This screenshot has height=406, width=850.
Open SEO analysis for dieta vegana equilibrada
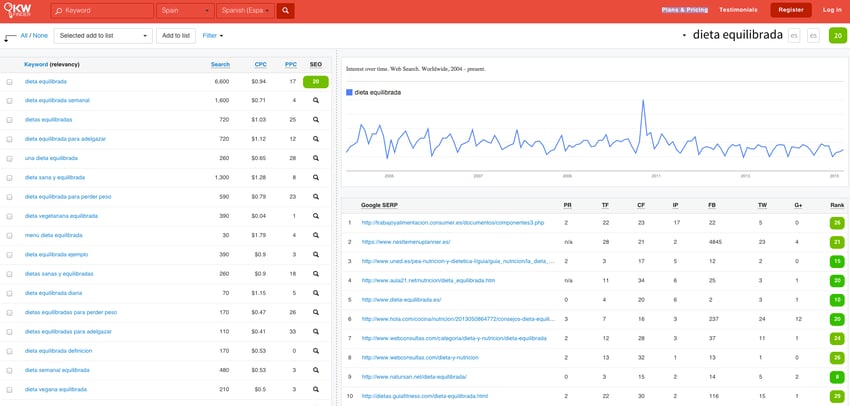click(315, 389)
